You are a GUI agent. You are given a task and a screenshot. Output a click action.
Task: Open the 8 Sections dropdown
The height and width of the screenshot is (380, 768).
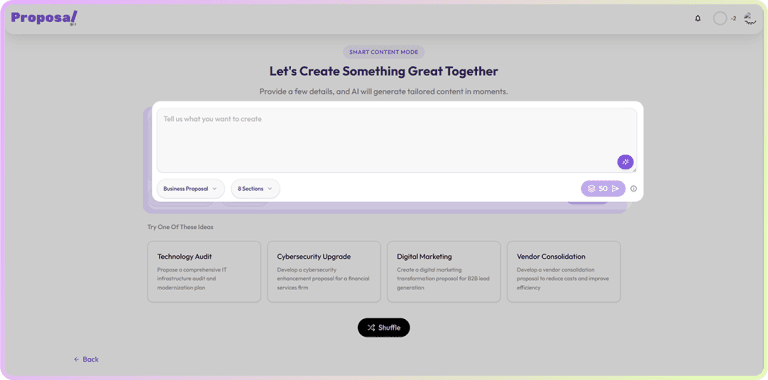click(255, 189)
